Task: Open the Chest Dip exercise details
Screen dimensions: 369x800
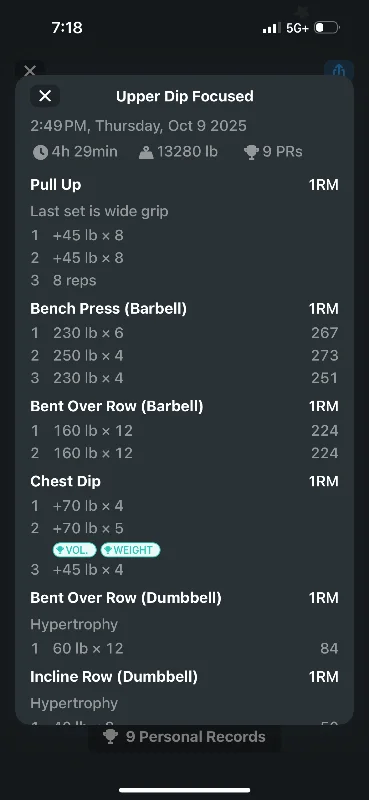Action: point(65,481)
